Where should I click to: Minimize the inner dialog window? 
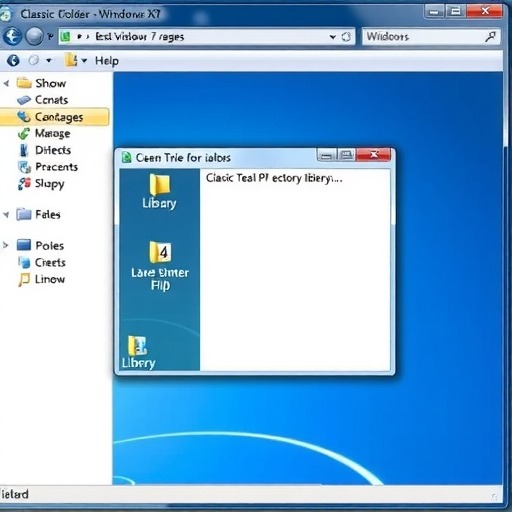pos(327,155)
